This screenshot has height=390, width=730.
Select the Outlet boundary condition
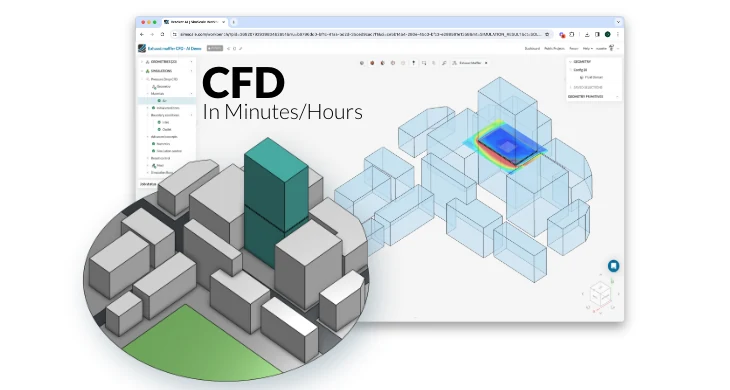pyautogui.click(x=167, y=129)
